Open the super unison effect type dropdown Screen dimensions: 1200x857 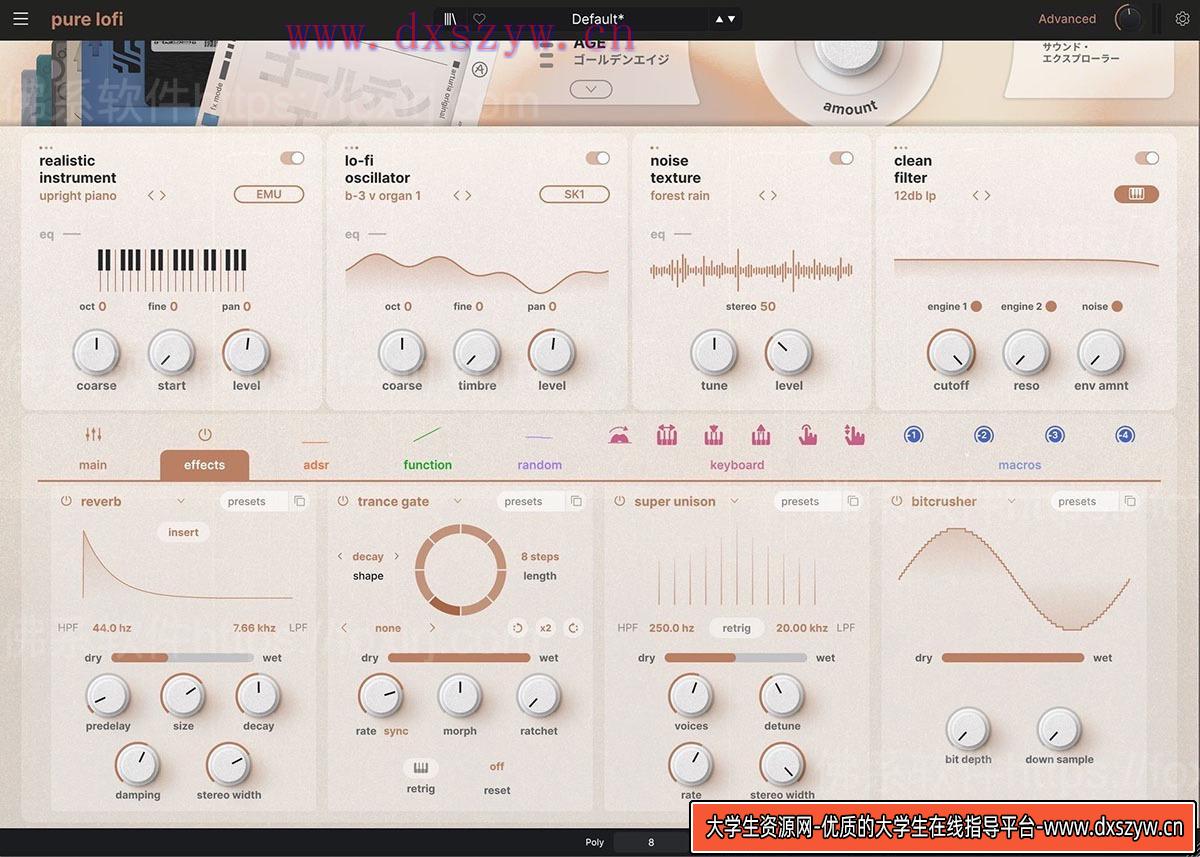click(x=734, y=501)
